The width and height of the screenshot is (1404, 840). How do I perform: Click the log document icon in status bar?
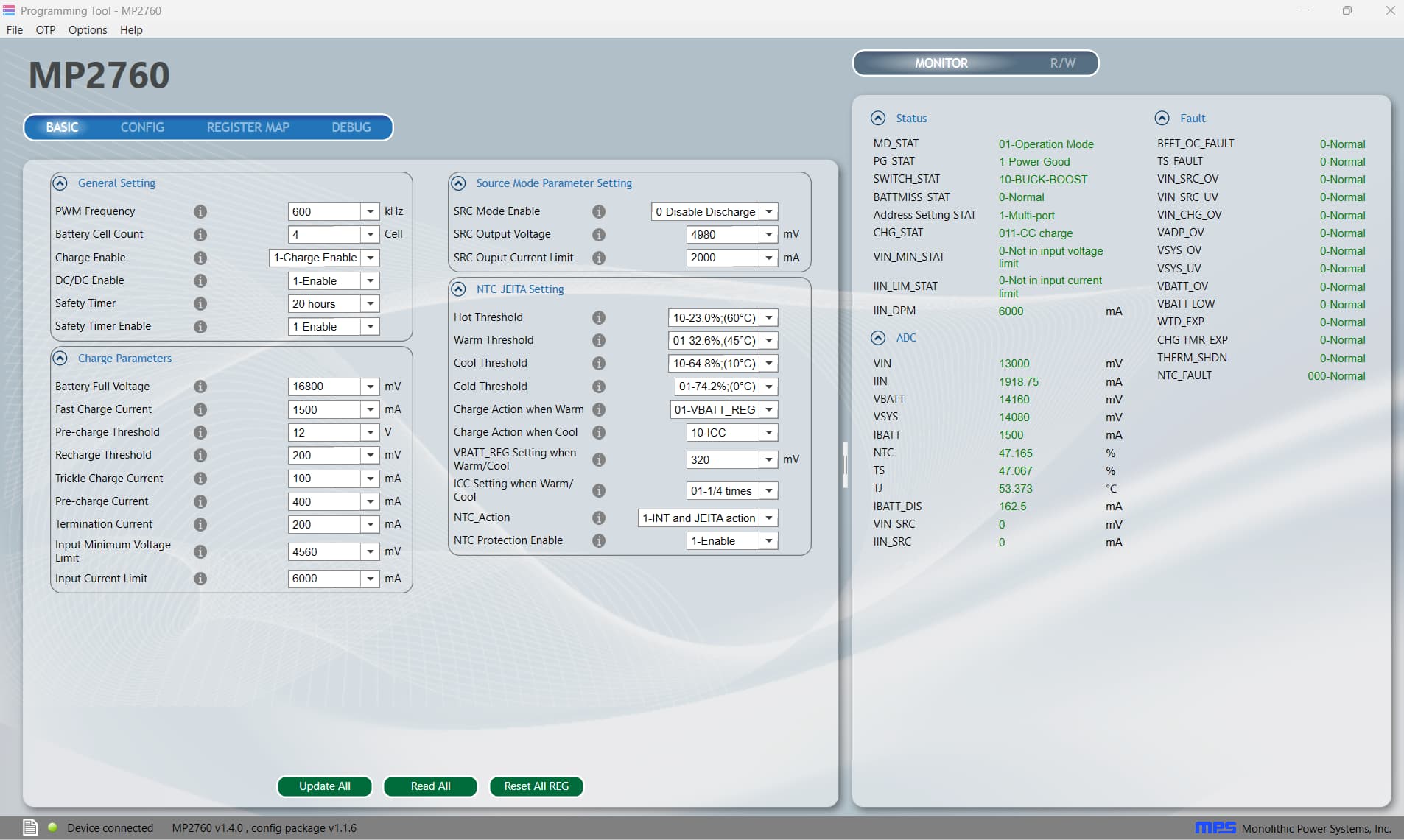click(30, 827)
